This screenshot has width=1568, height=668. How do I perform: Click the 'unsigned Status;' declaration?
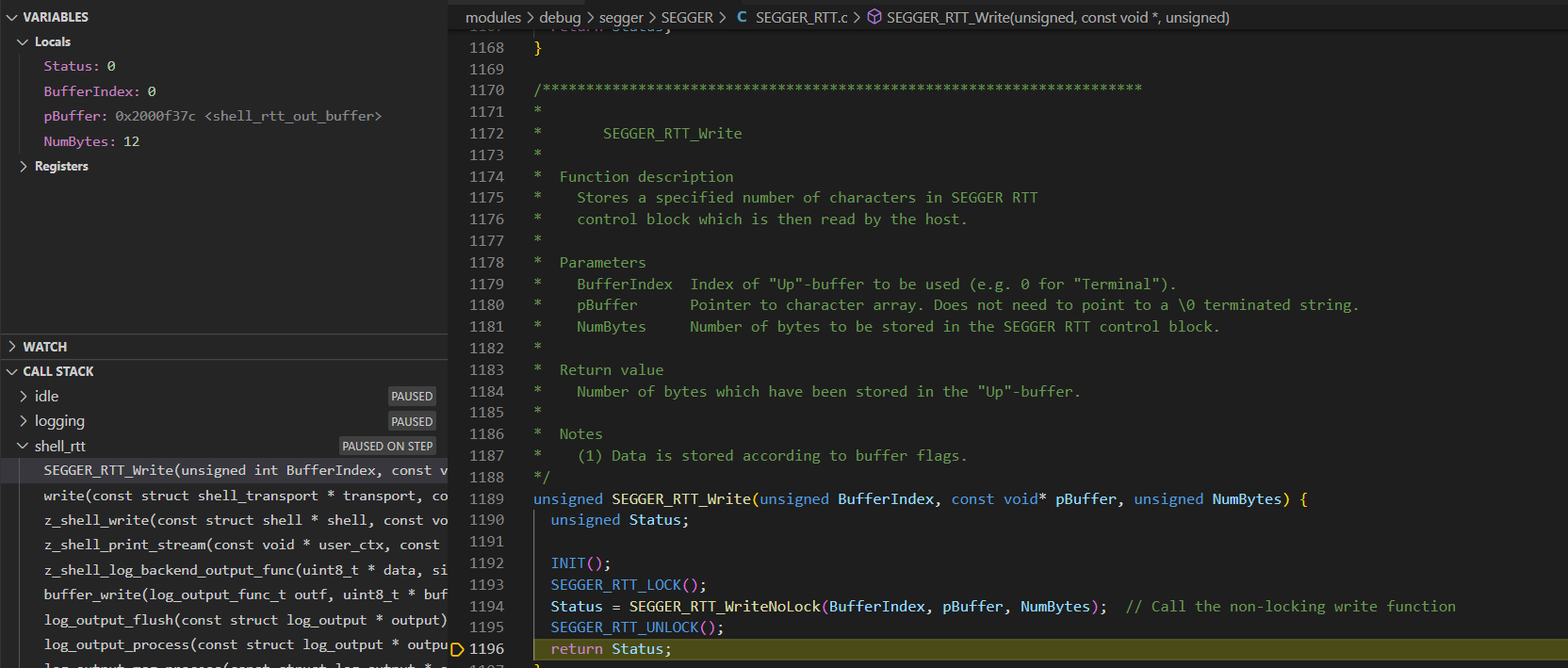click(x=620, y=520)
